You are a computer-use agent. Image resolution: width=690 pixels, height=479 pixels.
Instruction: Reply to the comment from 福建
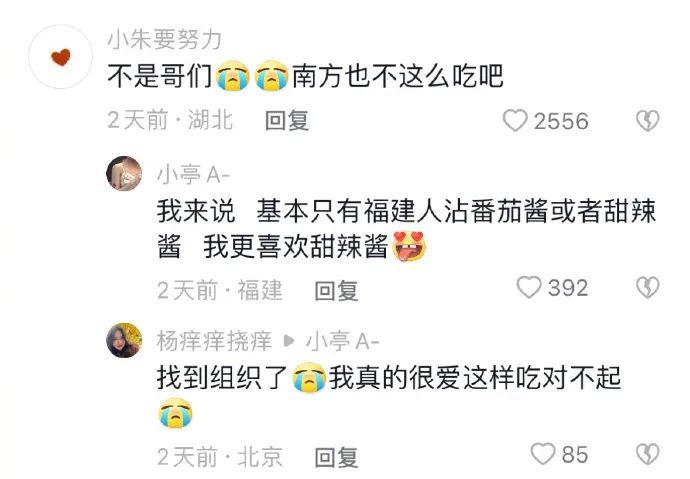(337, 290)
